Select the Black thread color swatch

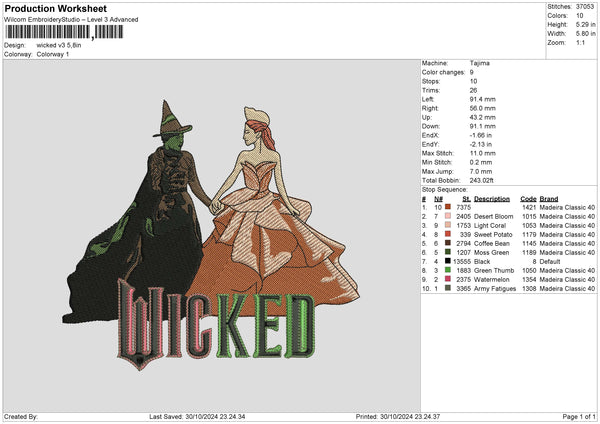(448, 261)
